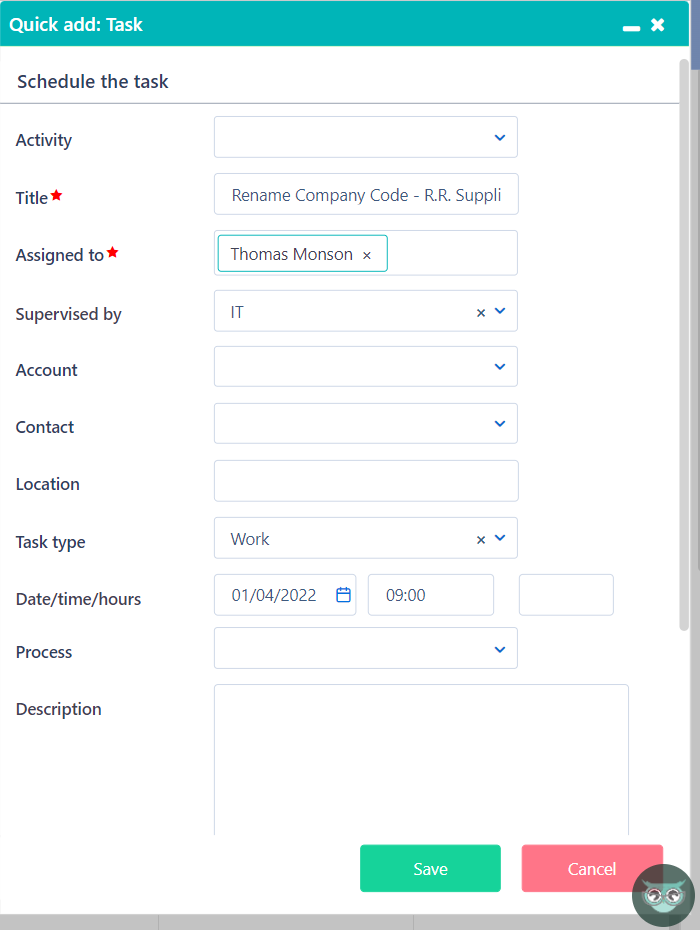Viewport: 700px width, 930px height.
Task: Expand the Task type dropdown arrow
Action: point(500,538)
